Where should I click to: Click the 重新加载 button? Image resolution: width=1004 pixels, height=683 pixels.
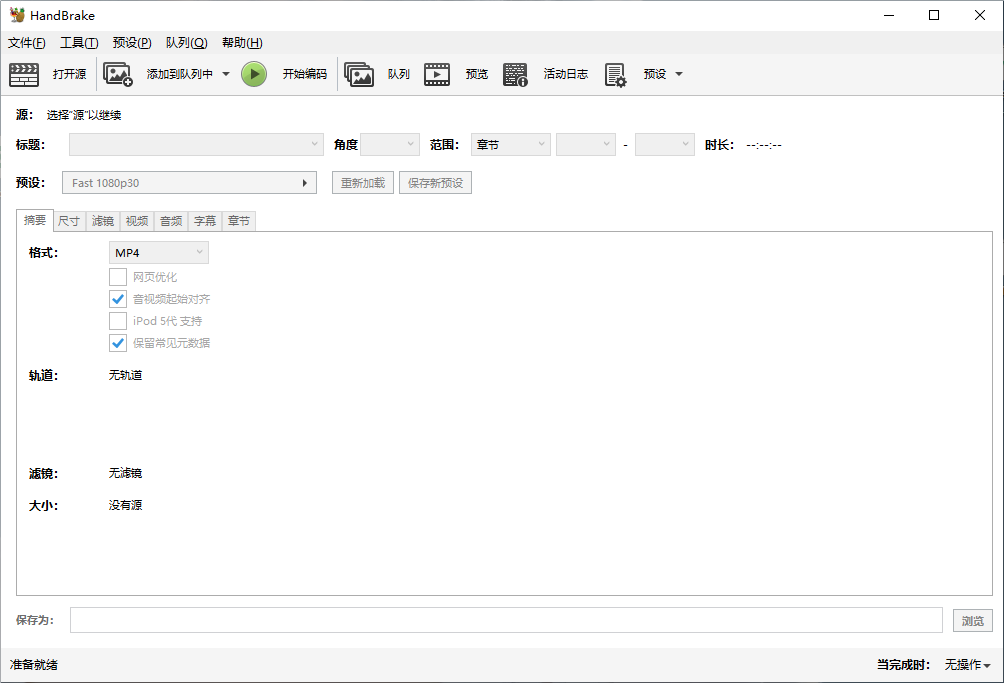(363, 183)
